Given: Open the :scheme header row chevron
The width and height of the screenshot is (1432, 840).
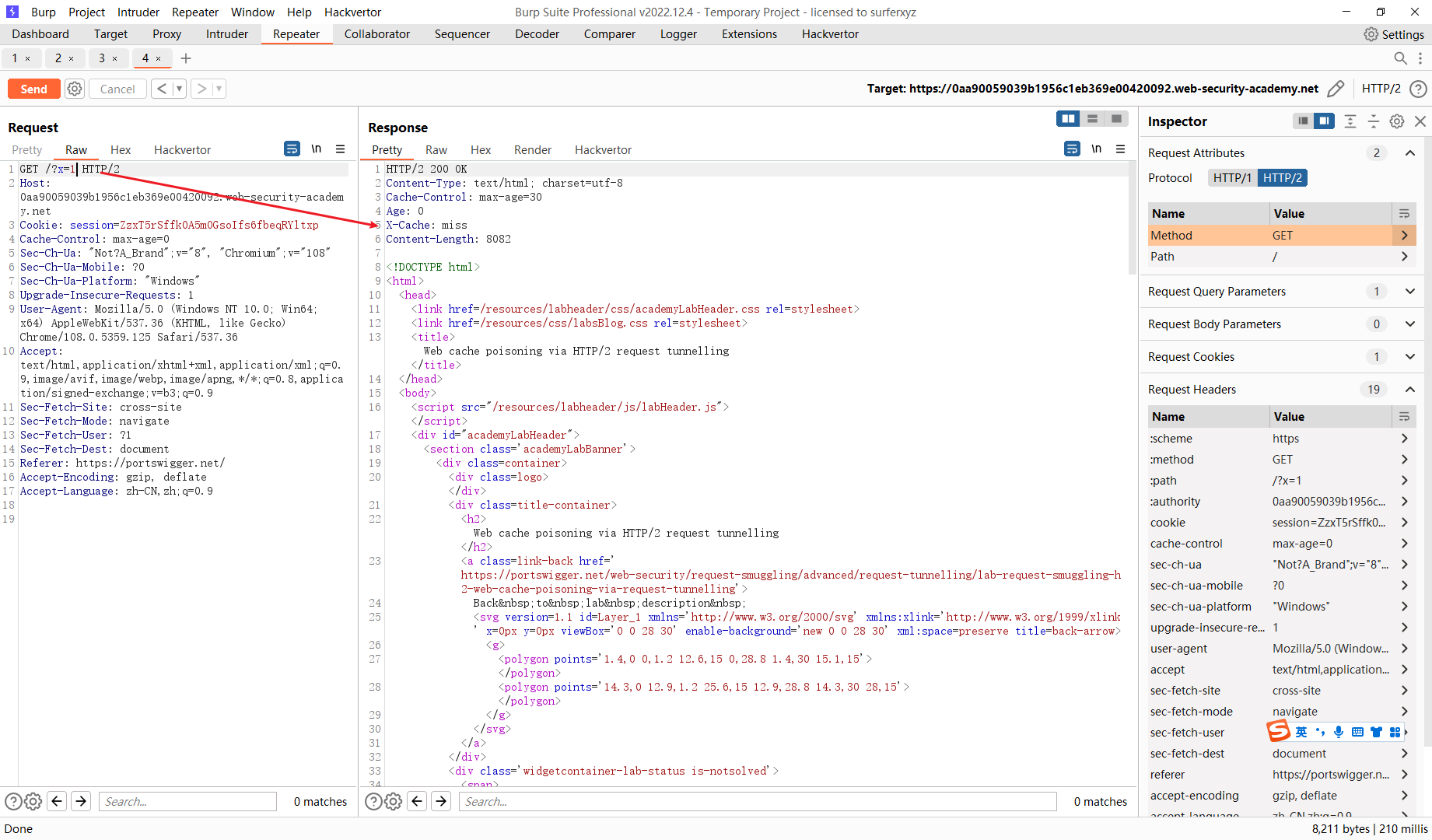Looking at the screenshot, I should click(1404, 439).
